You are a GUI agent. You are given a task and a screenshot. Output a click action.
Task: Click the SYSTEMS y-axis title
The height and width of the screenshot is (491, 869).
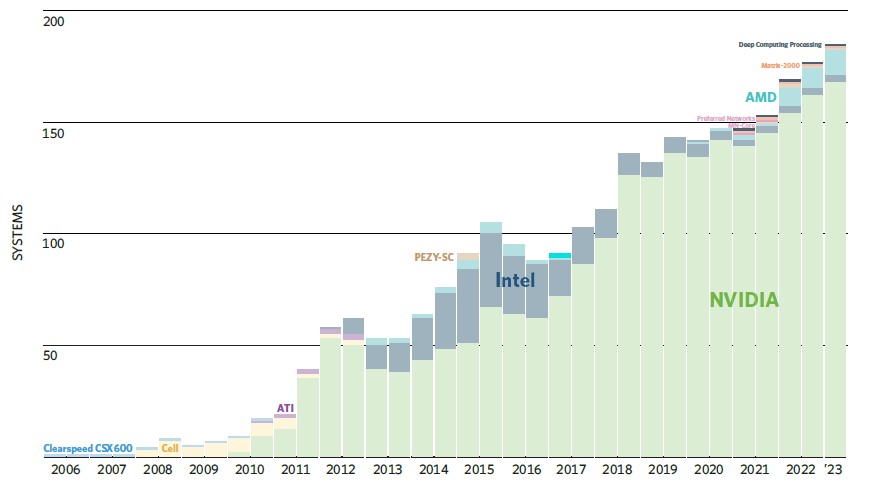click(x=18, y=233)
